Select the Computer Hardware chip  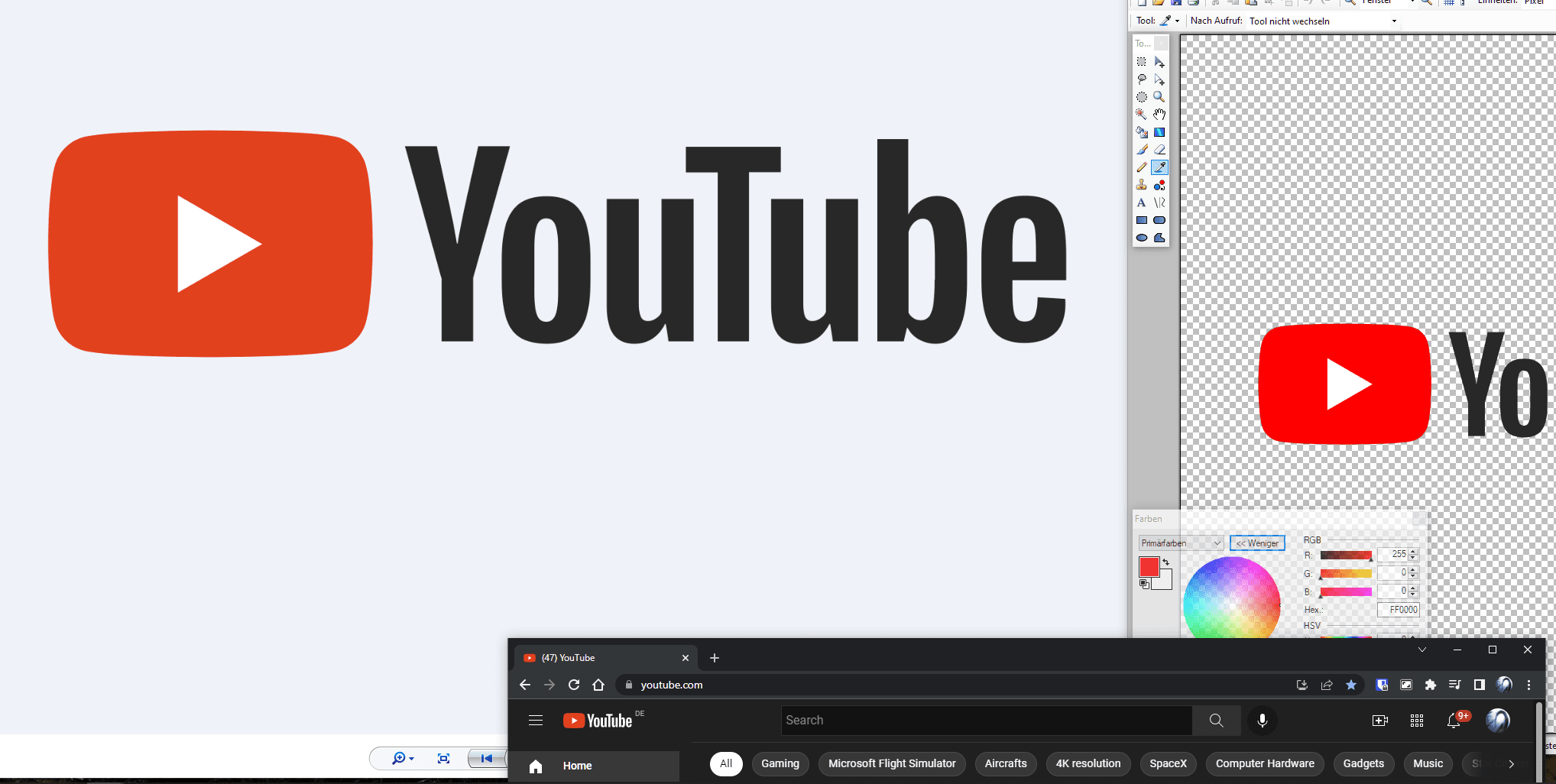[1265, 763]
